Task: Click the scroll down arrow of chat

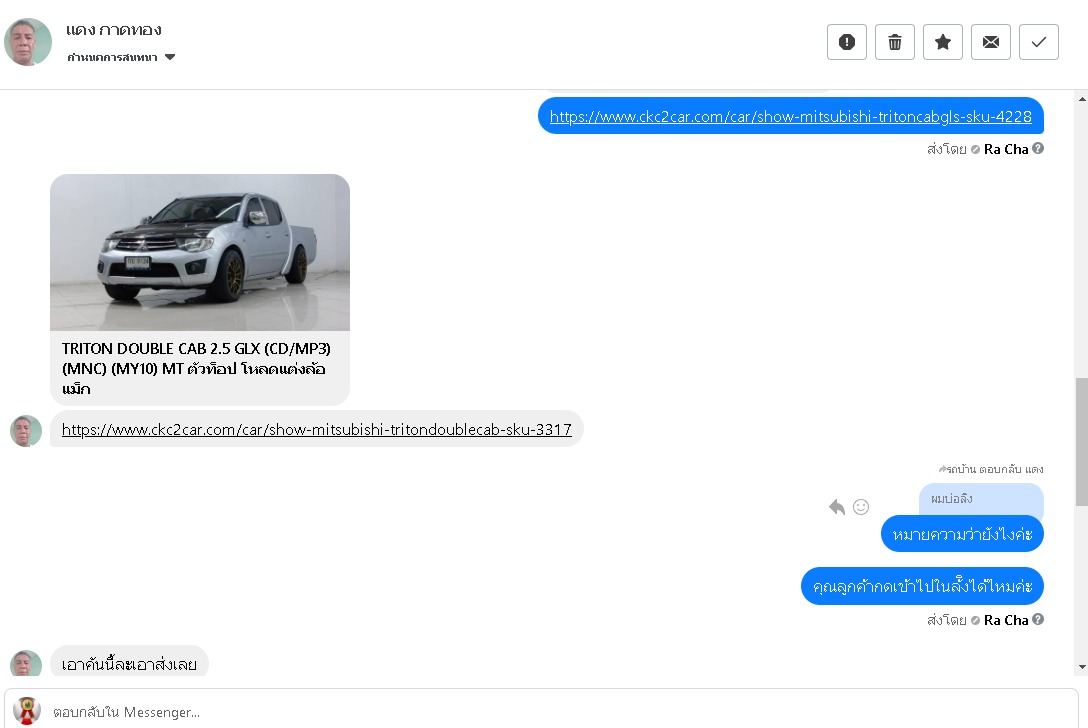Action: click(x=1082, y=667)
